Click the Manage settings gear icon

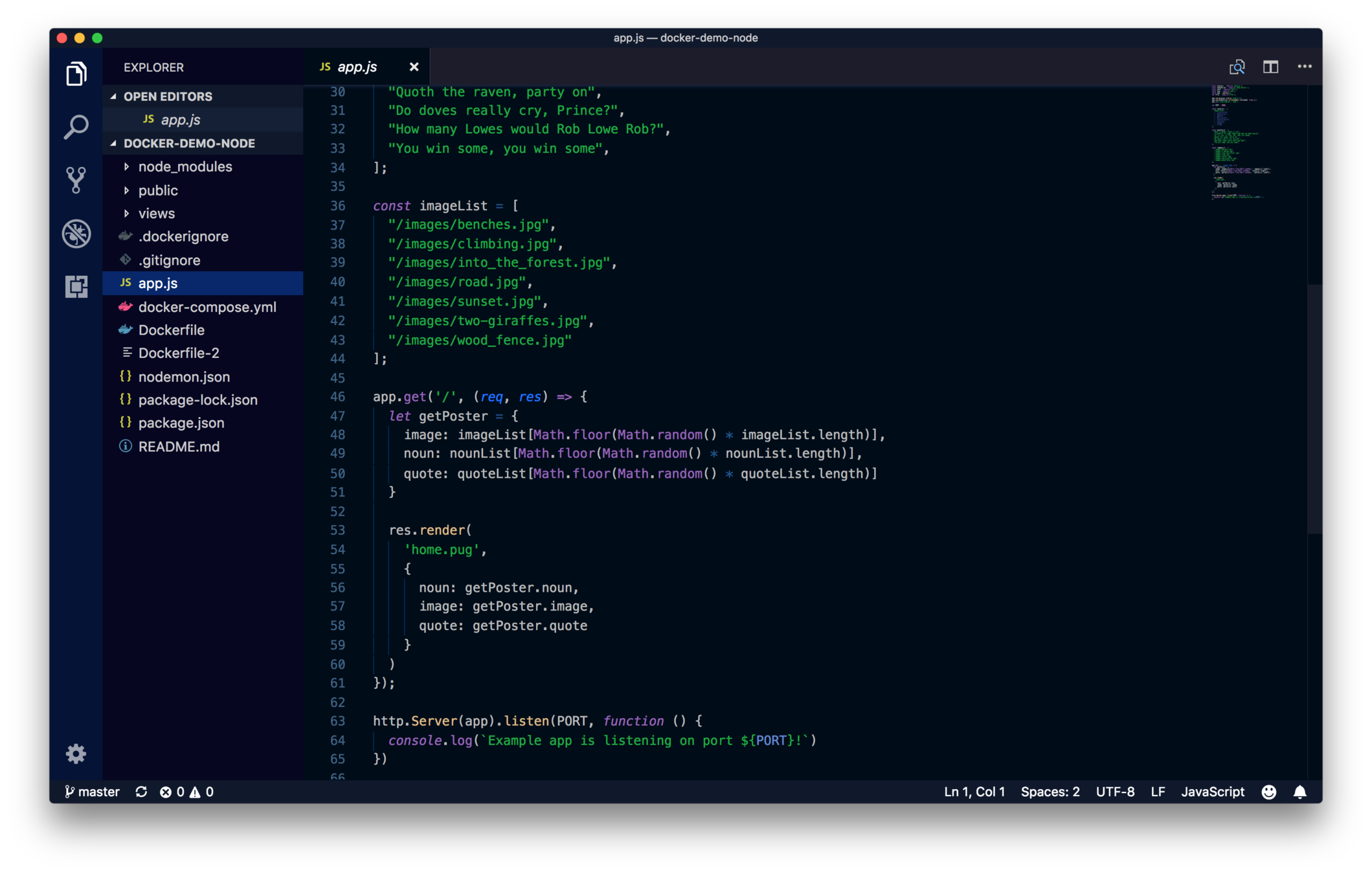[x=76, y=754]
